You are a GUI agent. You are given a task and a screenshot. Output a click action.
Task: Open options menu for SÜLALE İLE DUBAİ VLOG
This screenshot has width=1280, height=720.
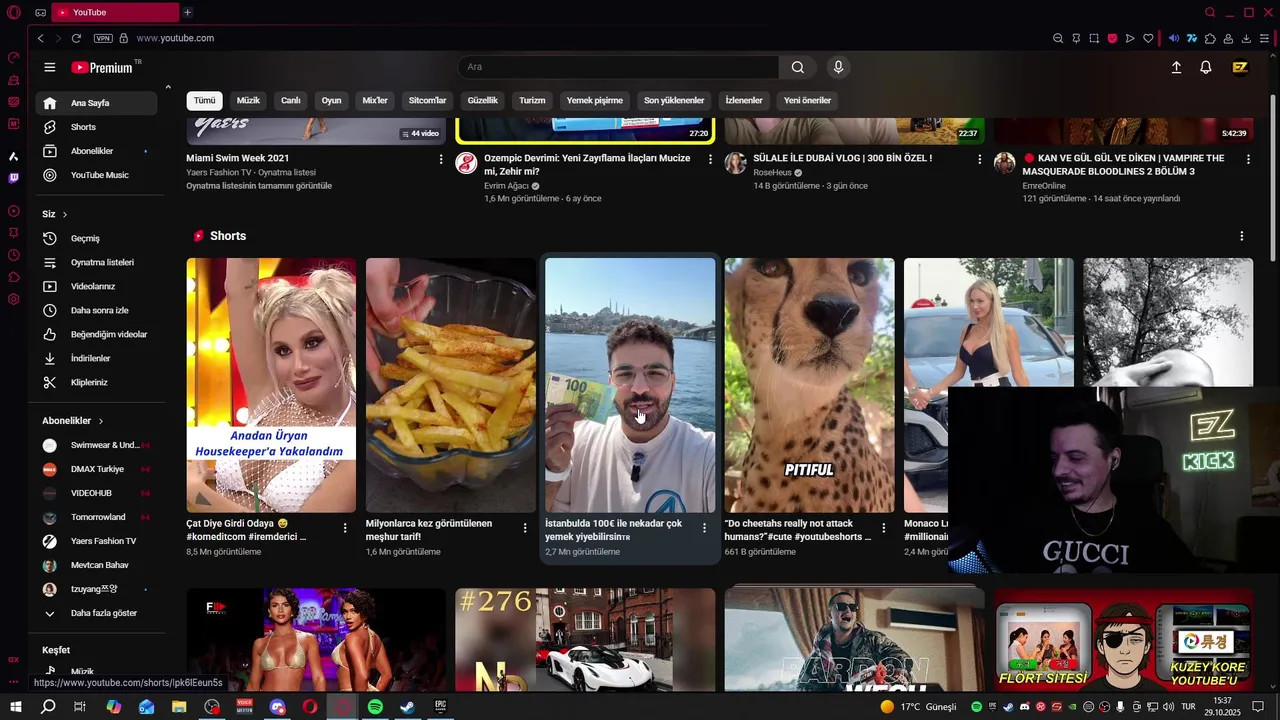pyautogui.click(x=979, y=159)
